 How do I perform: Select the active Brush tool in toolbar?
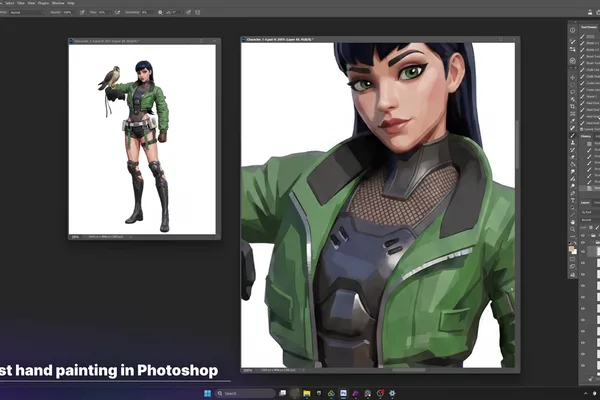[x=572, y=136]
